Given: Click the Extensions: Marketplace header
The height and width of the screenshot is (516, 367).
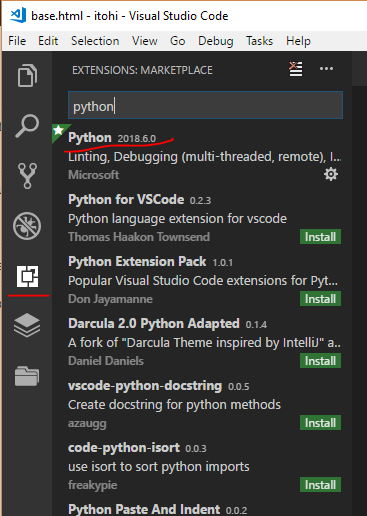Looking at the screenshot, I should click(x=142, y=70).
